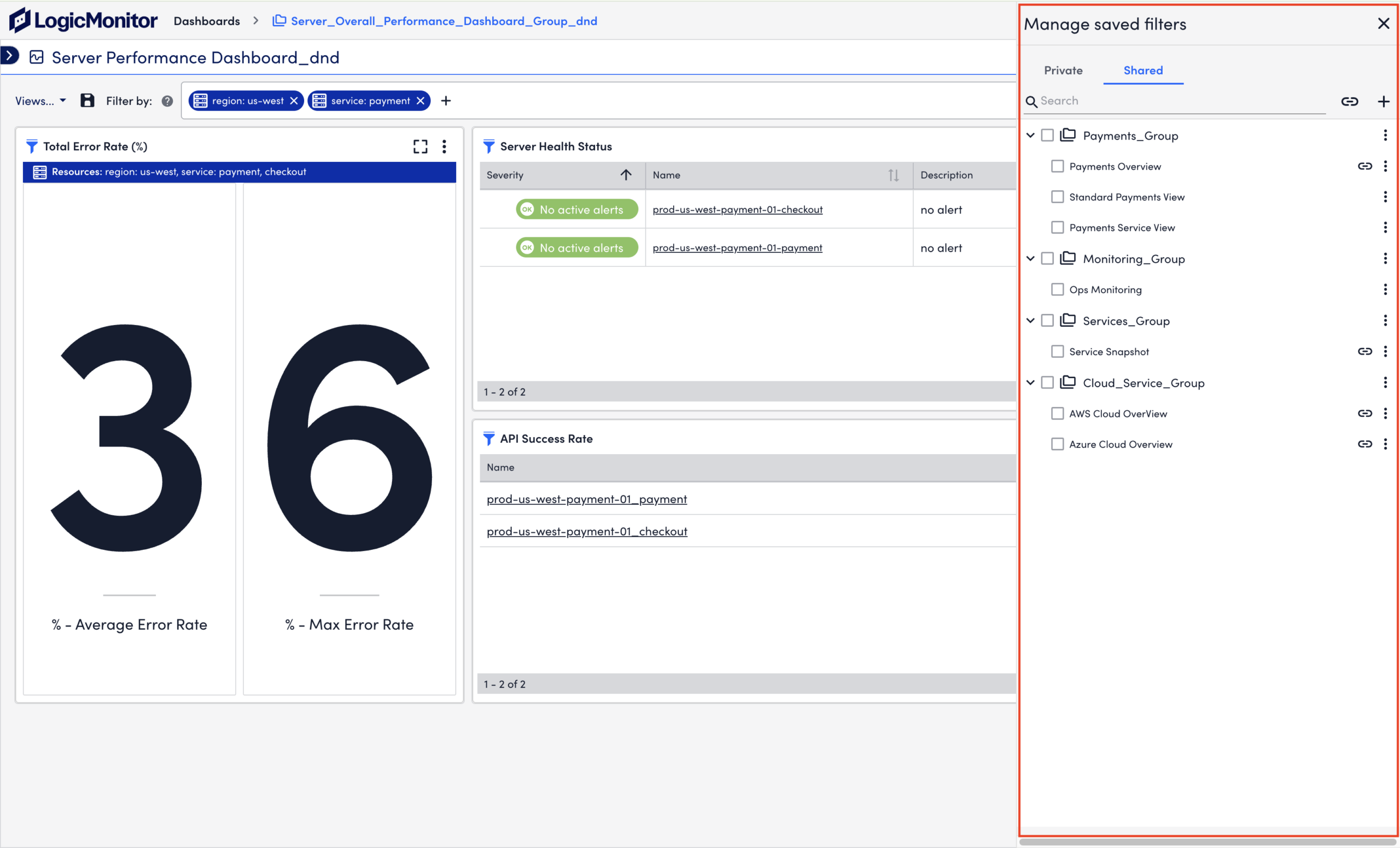
Task: Switch to the Private tab
Action: [1063, 70]
